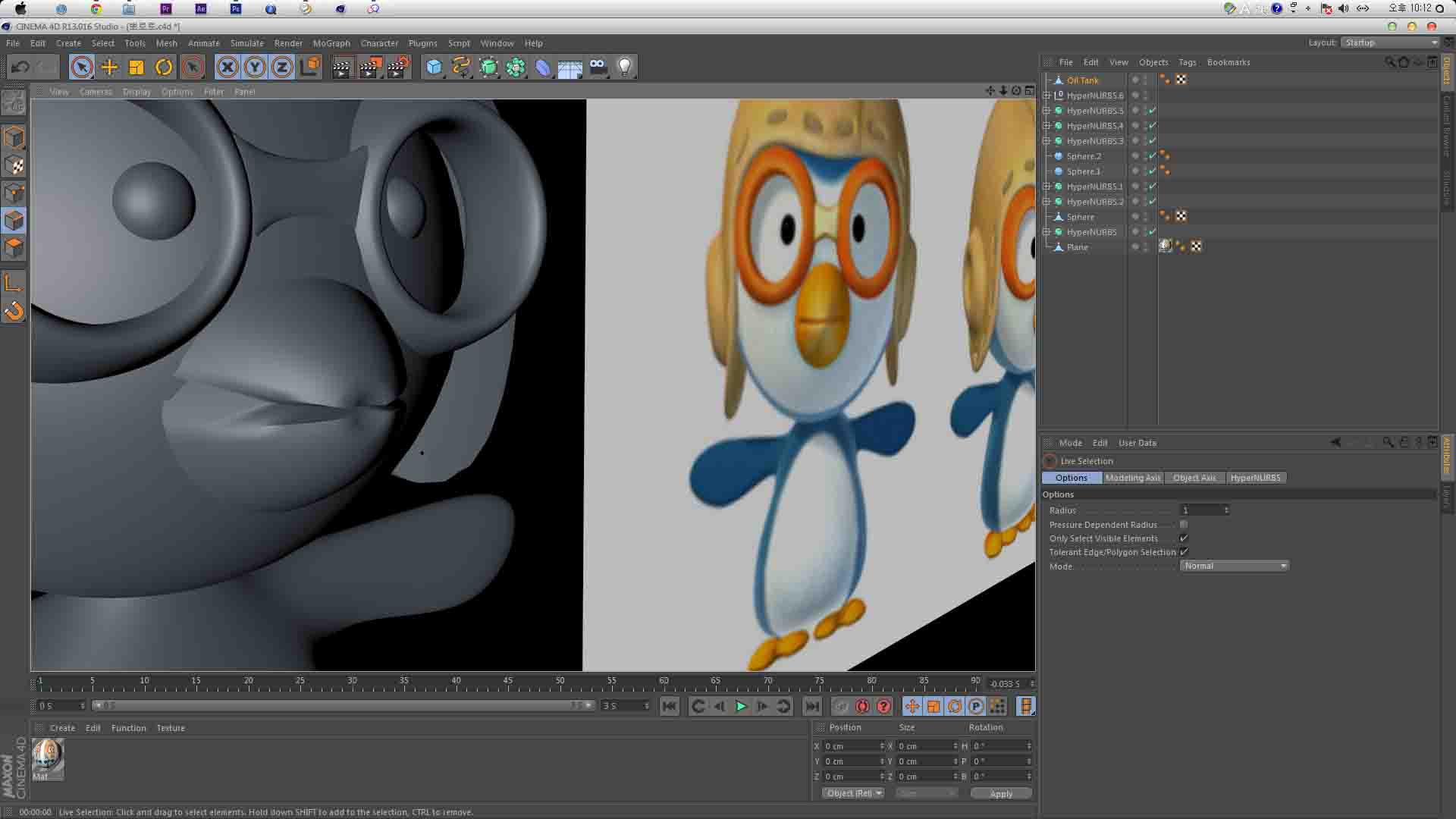Select the Rotate tool
The height and width of the screenshot is (819, 1456).
click(x=164, y=67)
